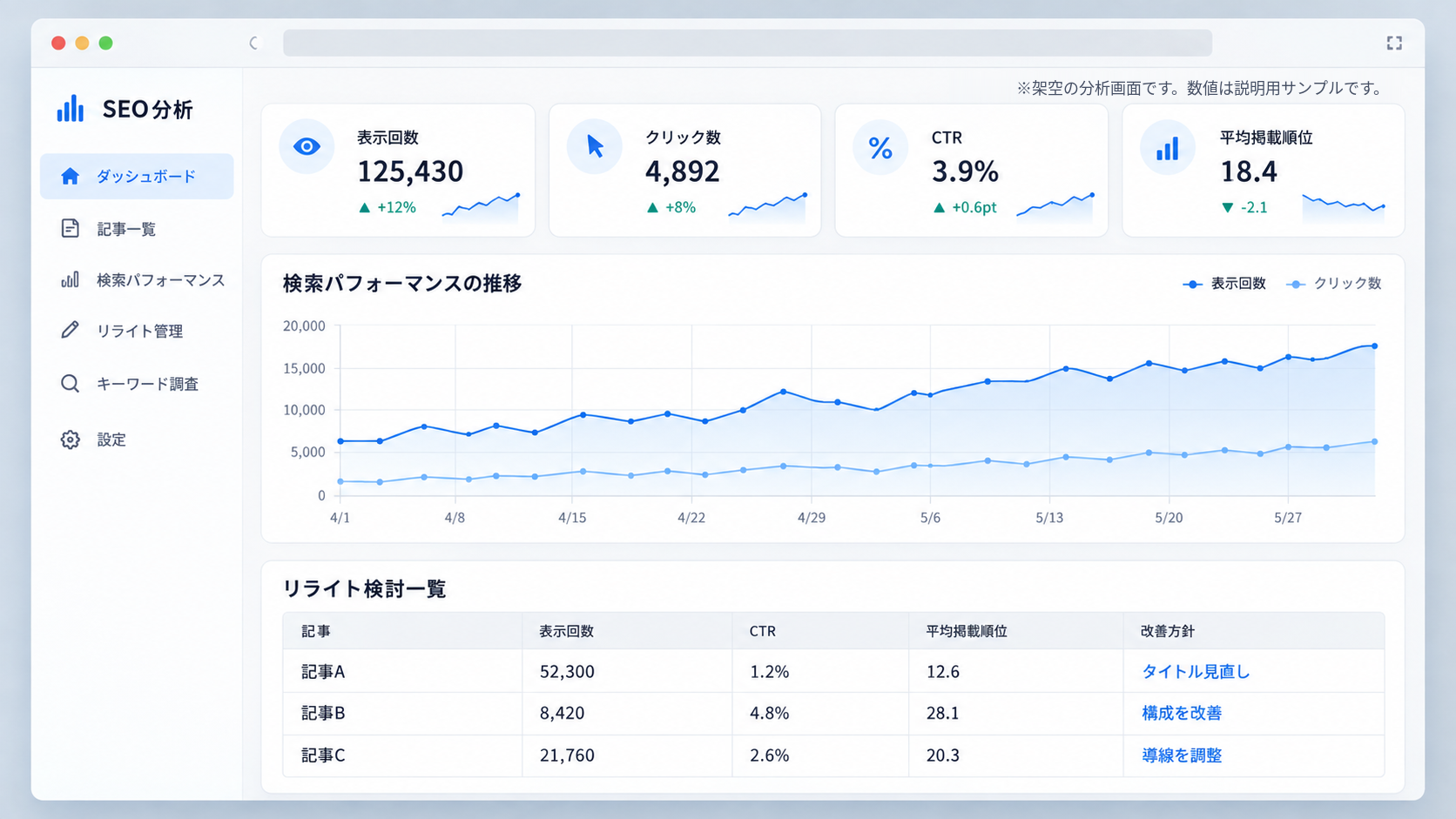Click the タイトル見直し link for 記事A
Screen dimensions: 1456x819
(x=1196, y=672)
